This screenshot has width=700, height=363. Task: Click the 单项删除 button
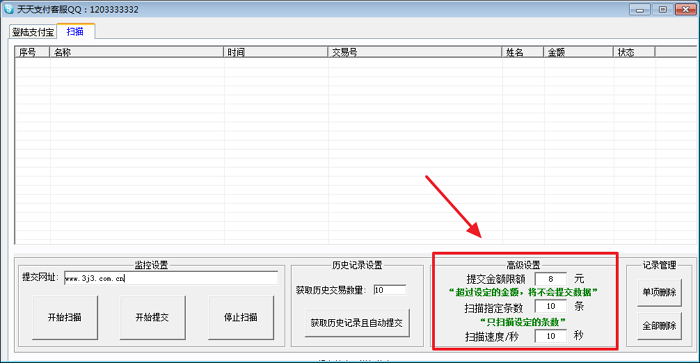tap(659, 292)
